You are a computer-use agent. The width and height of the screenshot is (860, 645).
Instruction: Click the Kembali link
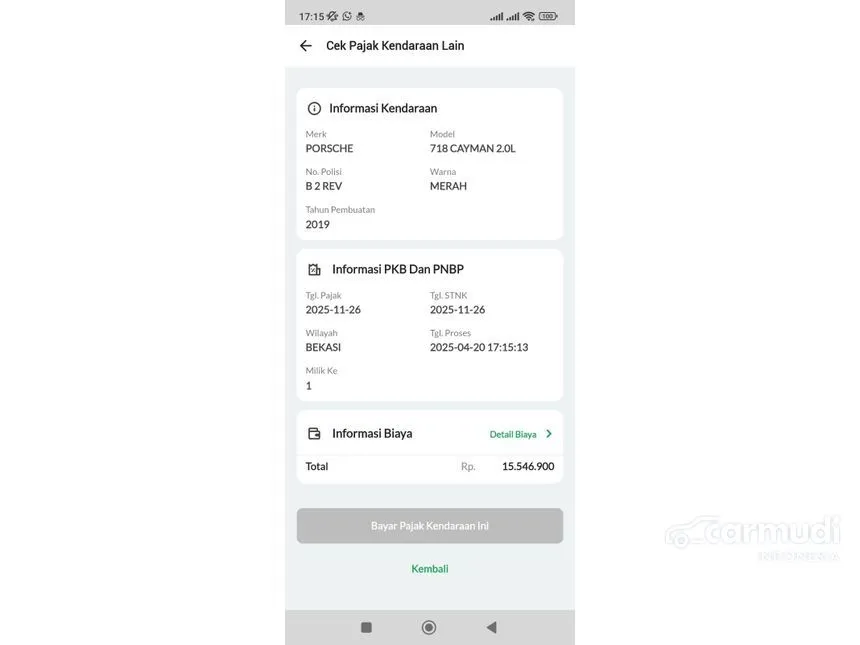[x=430, y=569]
